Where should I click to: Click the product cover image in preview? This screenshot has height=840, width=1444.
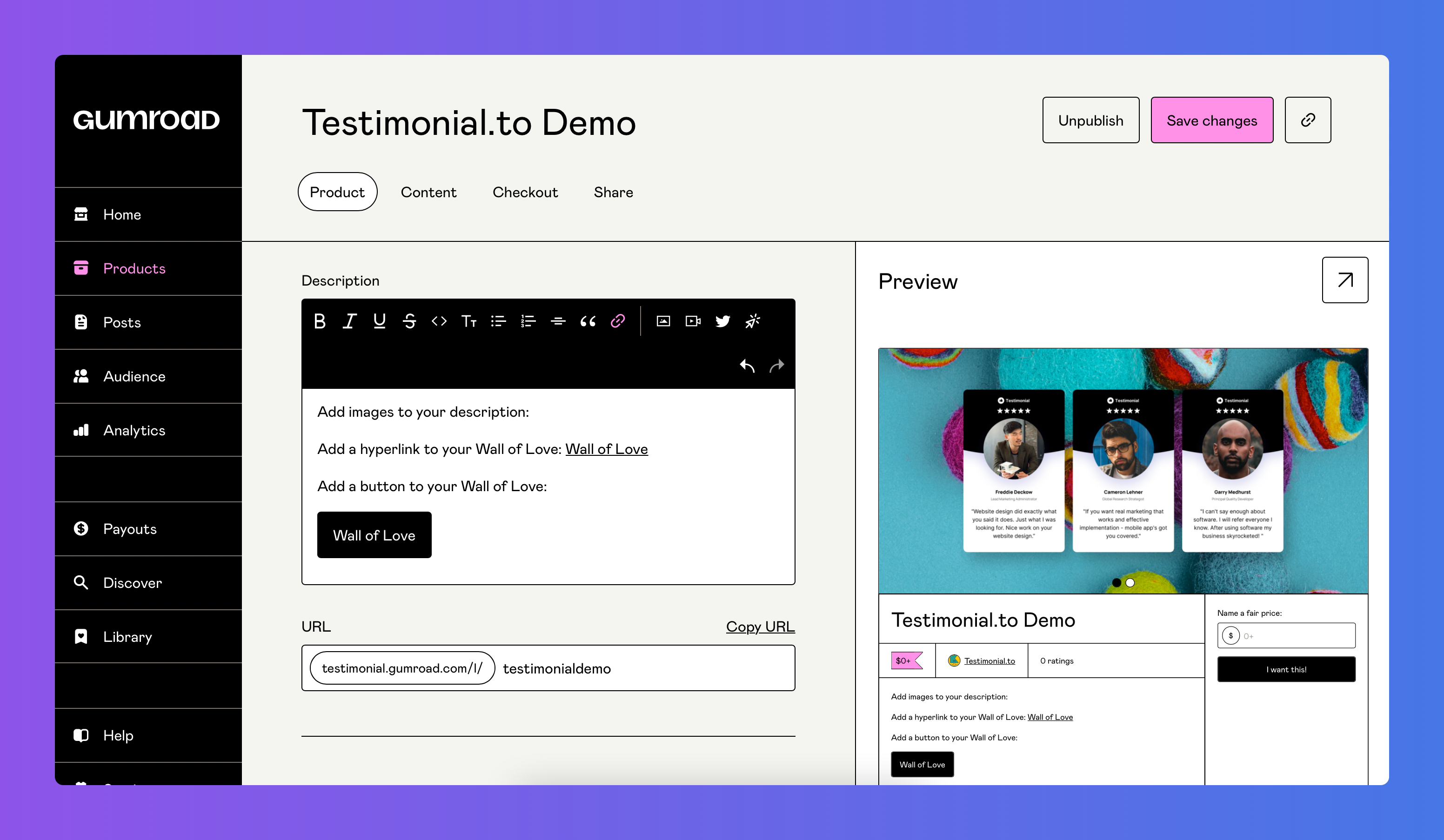[x=1123, y=471]
